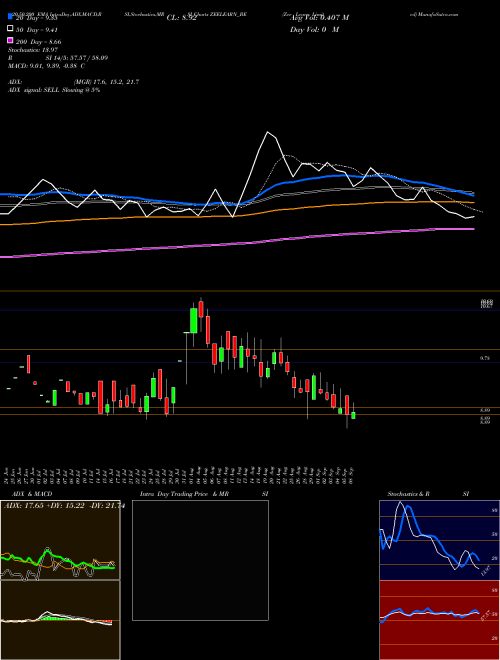Click the 'ADX signal: SELL' text
500x660 pixels.
[x=34, y=90]
